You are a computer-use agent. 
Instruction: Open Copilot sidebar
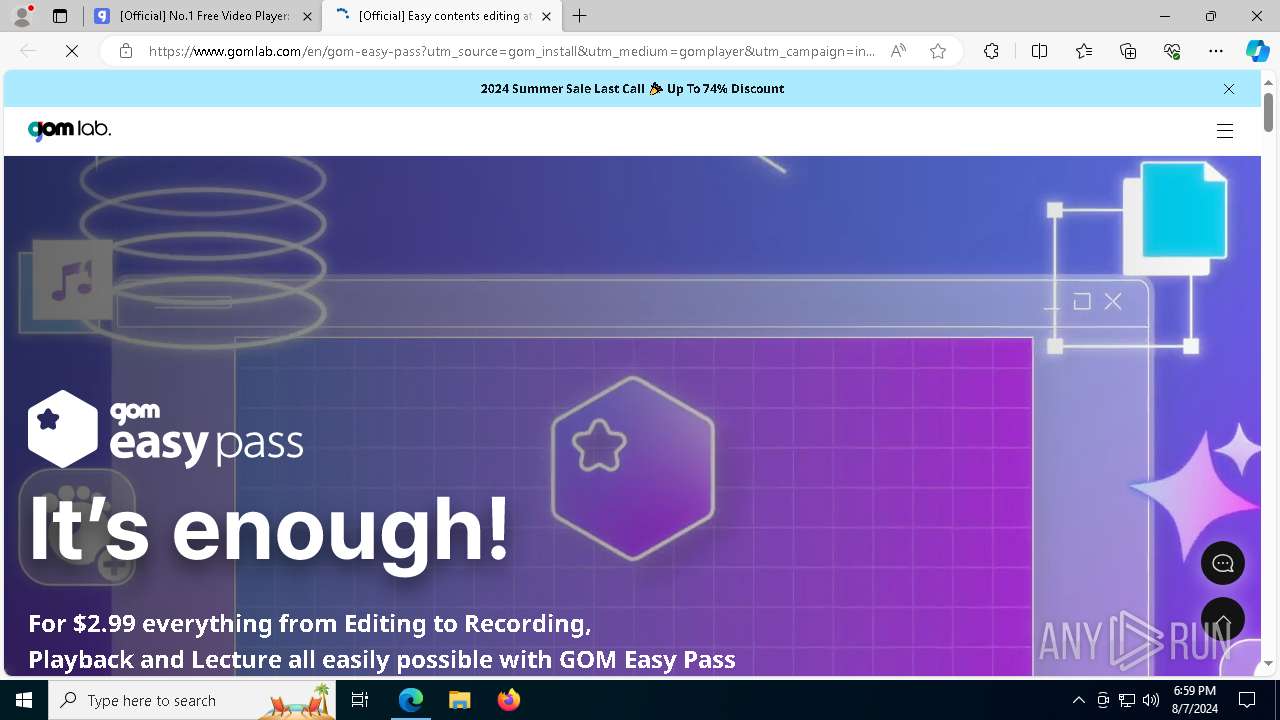pos(1257,51)
